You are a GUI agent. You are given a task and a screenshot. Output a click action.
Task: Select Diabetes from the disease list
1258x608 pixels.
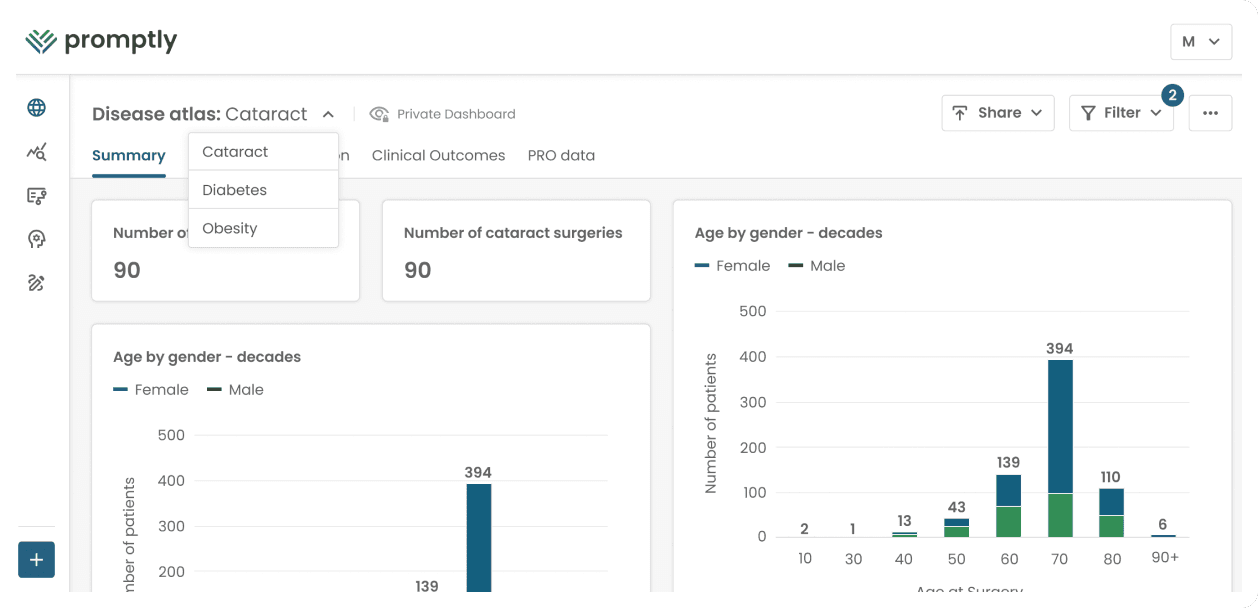pyautogui.click(x=234, y=190)
